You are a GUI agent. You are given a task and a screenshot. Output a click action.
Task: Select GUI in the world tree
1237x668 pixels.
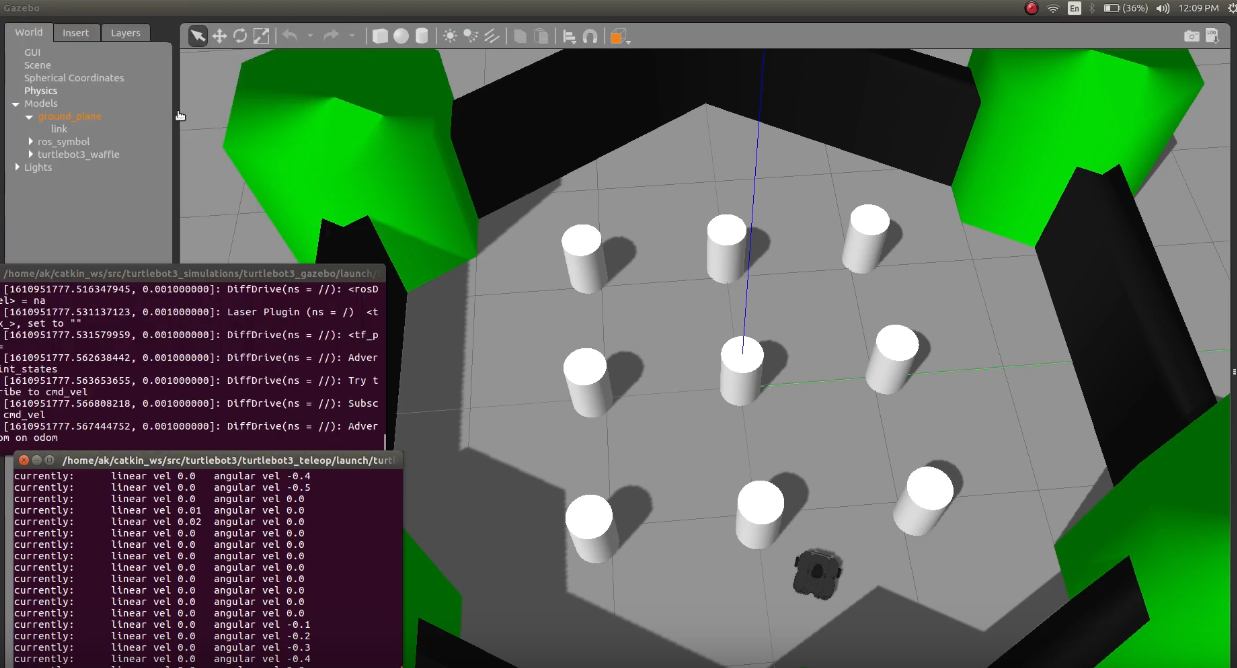(x=33, y=52)
